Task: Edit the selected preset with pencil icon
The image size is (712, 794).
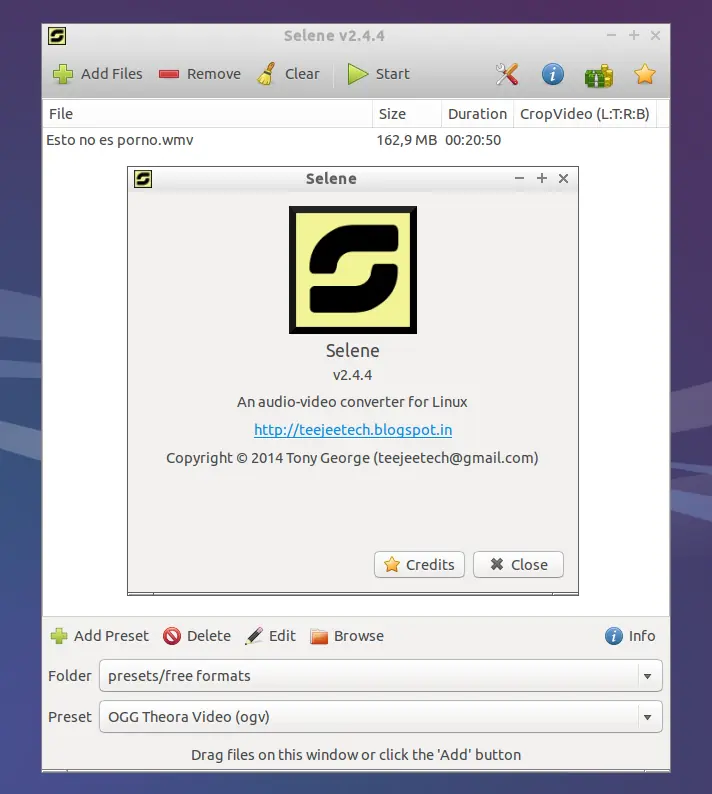Action: [270, 636]
